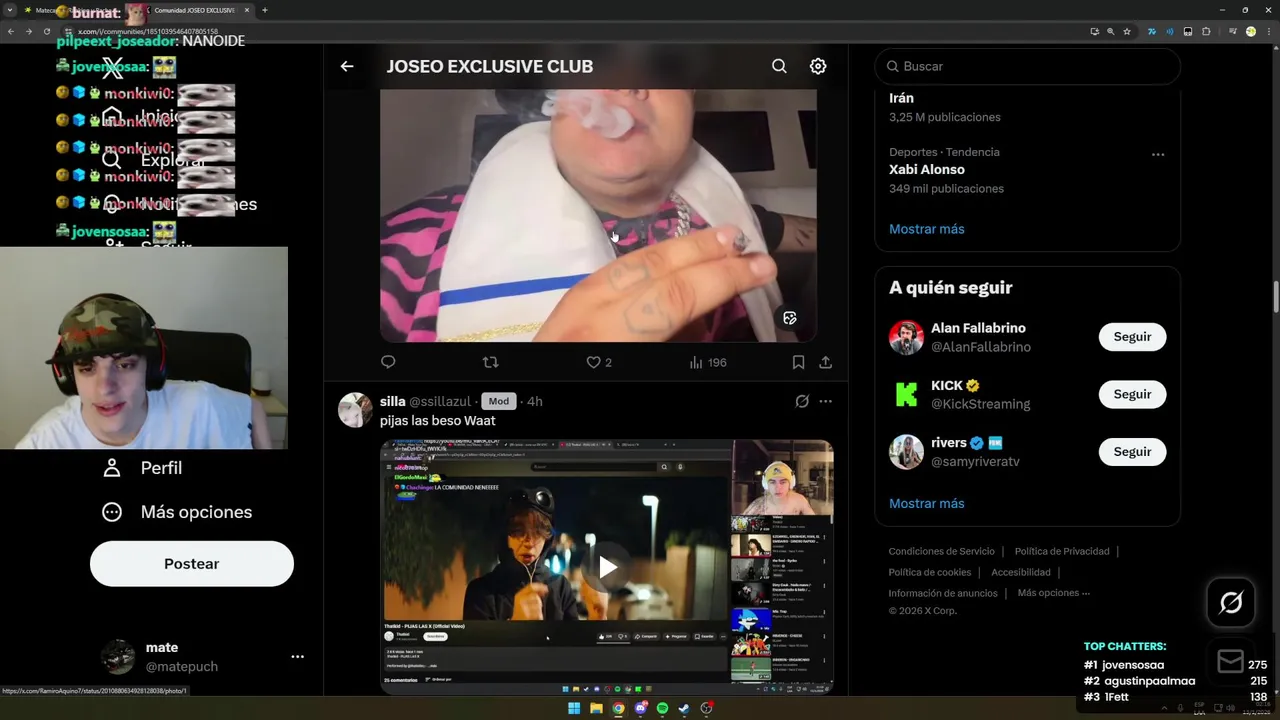Open sidebar Más opciones
Image resolution: width=1280 pixels, height=720 pixels.
pos(177,512)
